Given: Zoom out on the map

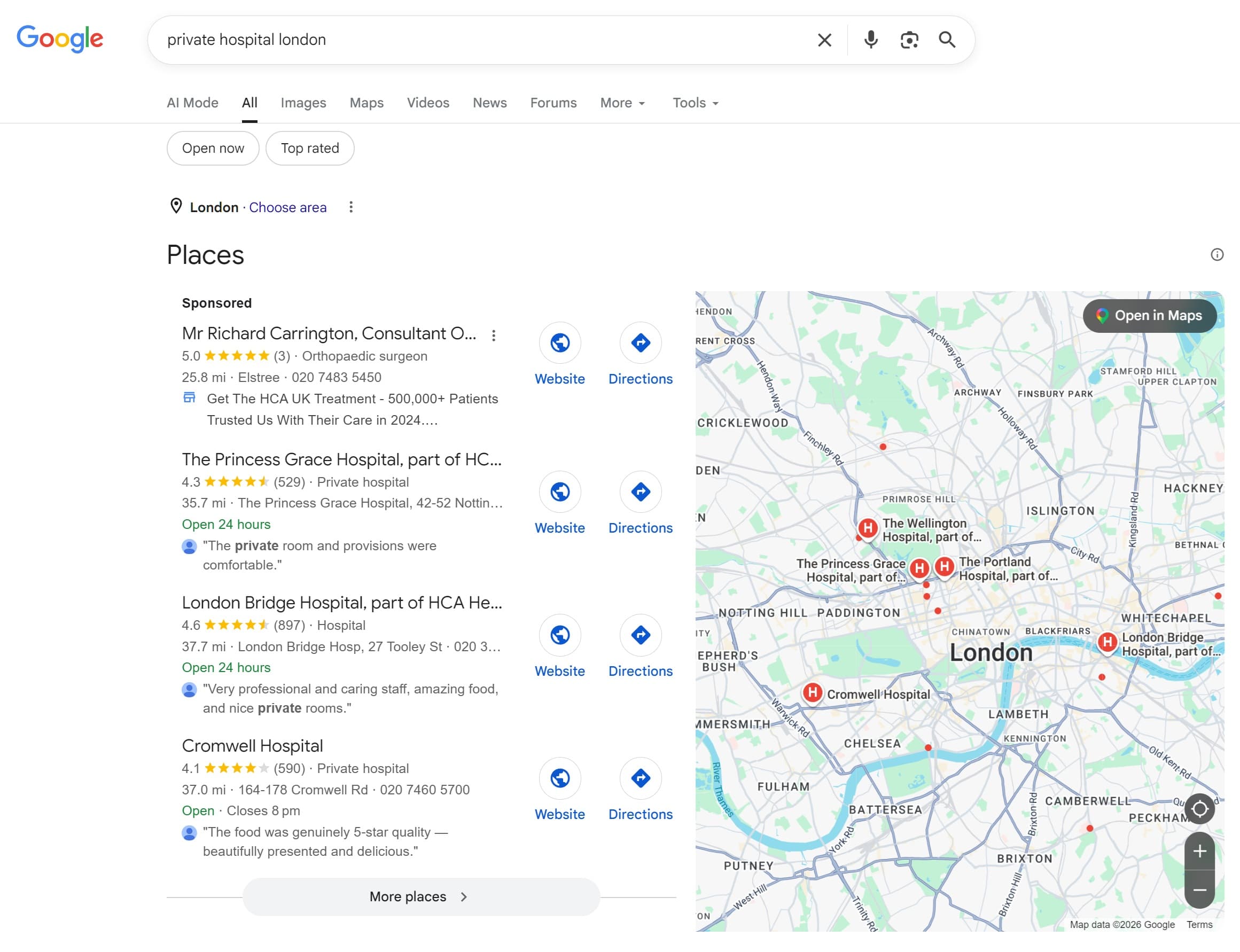Looking at the screenshot, I should click(x=1199, y=889).
